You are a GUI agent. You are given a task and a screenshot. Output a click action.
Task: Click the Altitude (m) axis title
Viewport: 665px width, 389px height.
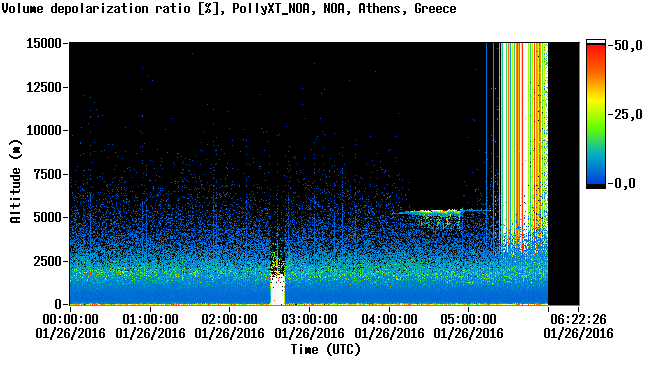pyautogui.click(x=15, y=181)
